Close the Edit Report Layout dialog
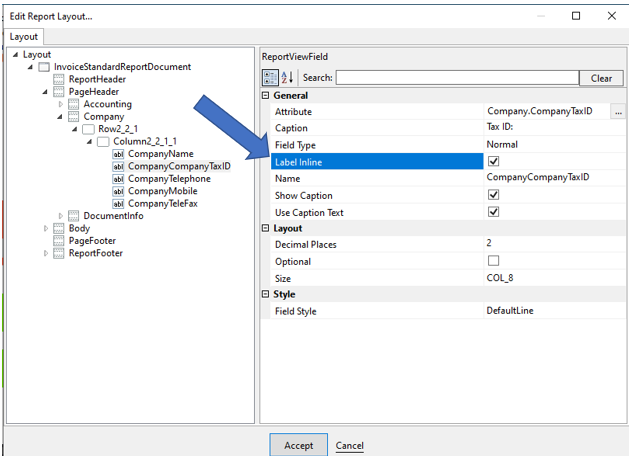 612,16
